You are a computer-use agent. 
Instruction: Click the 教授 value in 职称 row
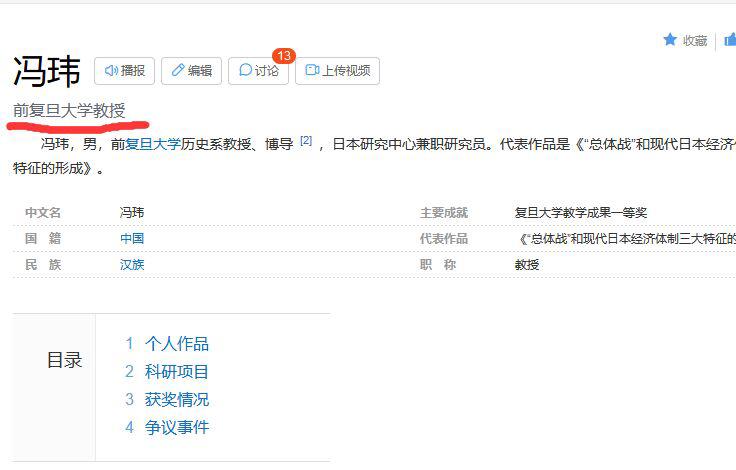(x=527, y=264)
